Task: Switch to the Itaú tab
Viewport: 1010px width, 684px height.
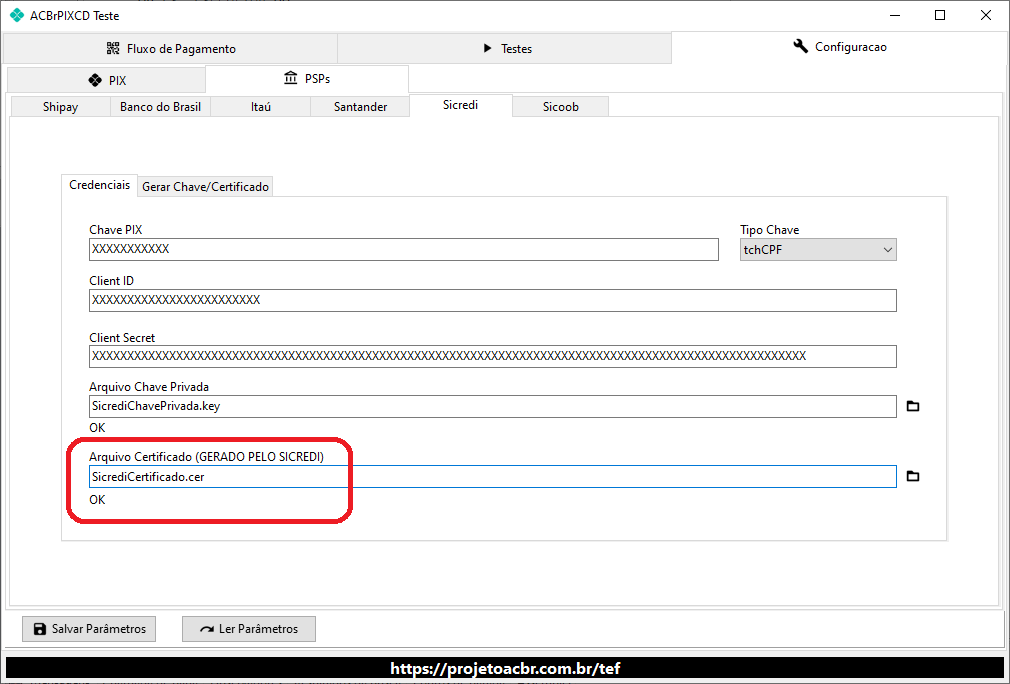Action: 261,107
